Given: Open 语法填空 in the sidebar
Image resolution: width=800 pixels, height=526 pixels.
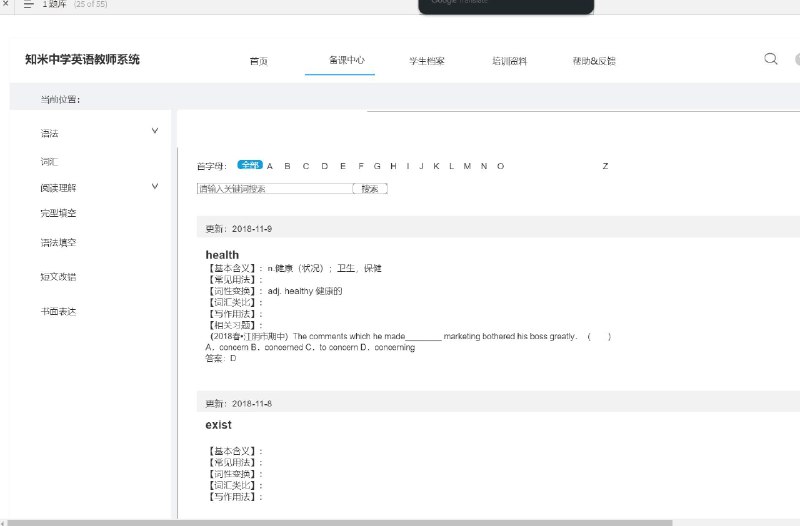Looking at the screenshot, I should pos(58,243).
